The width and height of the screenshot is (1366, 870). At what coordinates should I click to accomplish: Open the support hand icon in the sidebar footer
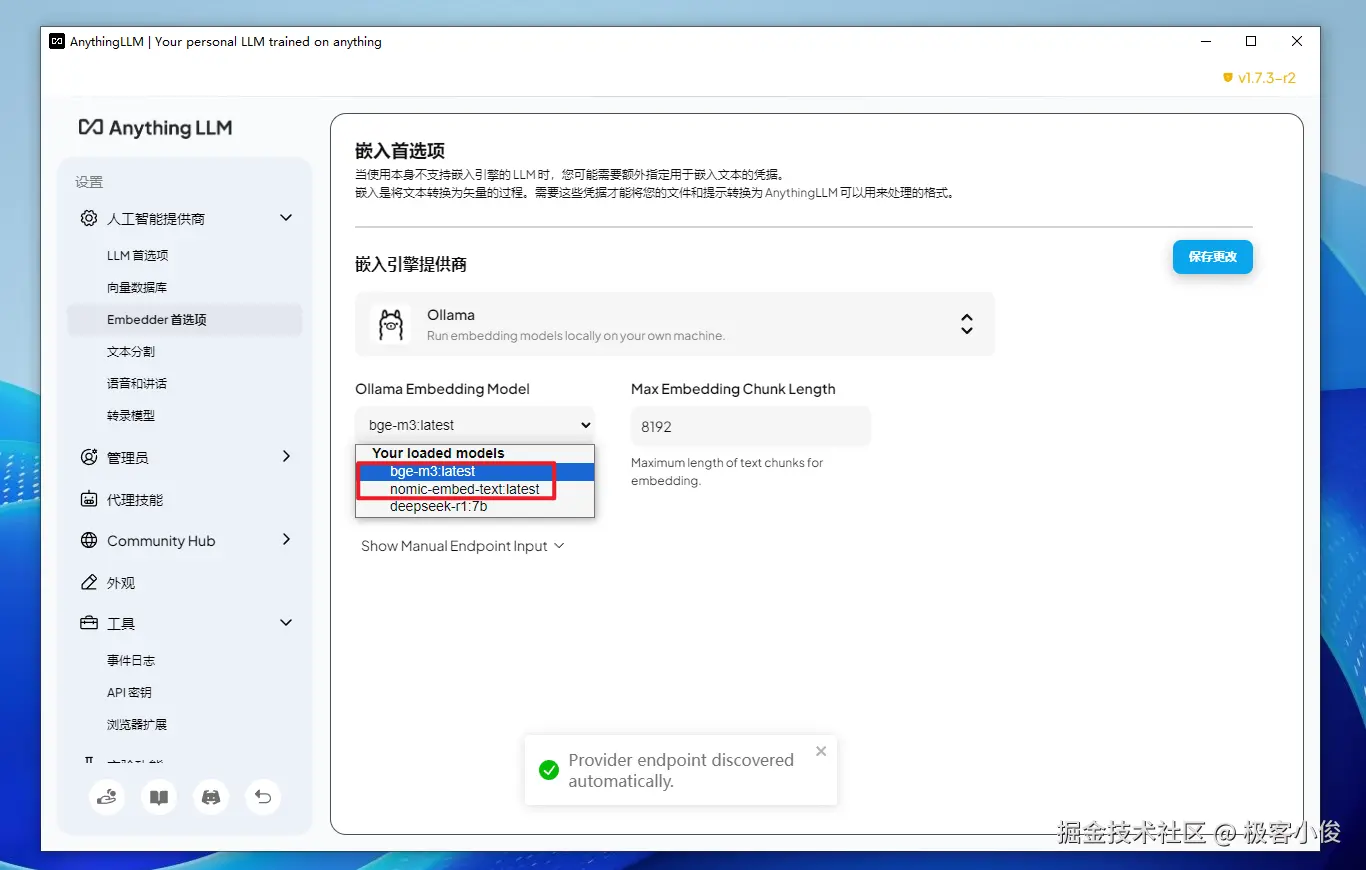(107, 797)
